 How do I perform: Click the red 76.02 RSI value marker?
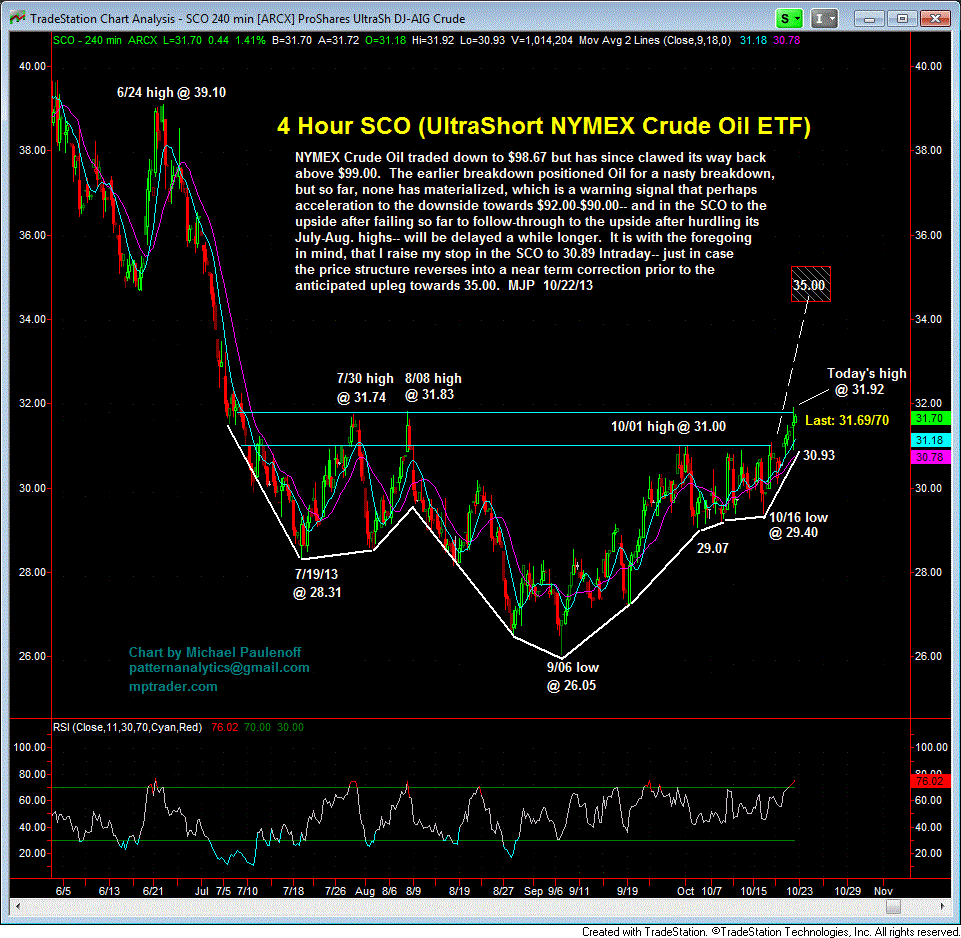pyautogui.click(x=930, y=781)
